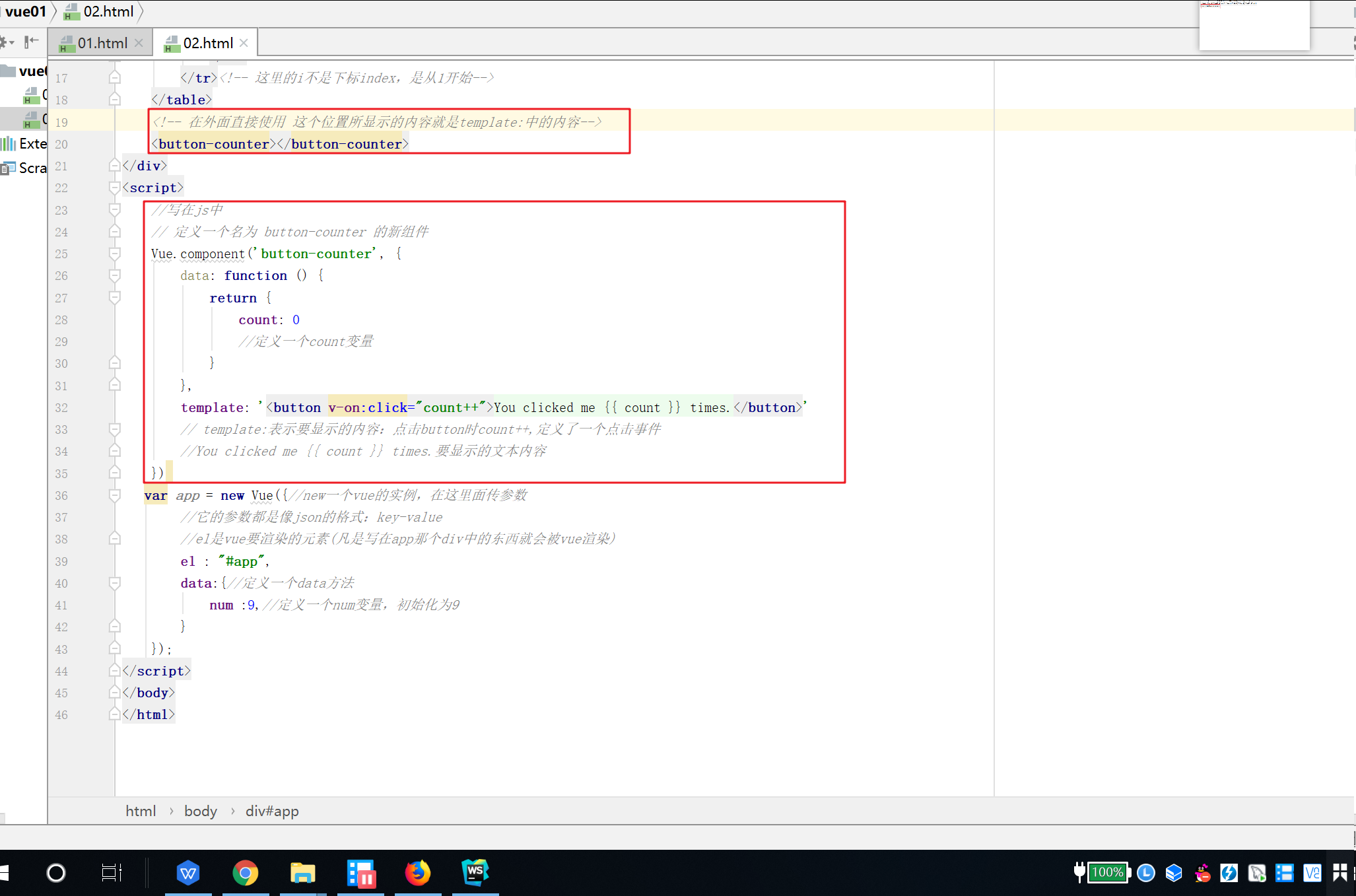Collapse the return block at line 27
Screen dimensions: 1356x896
115,298
